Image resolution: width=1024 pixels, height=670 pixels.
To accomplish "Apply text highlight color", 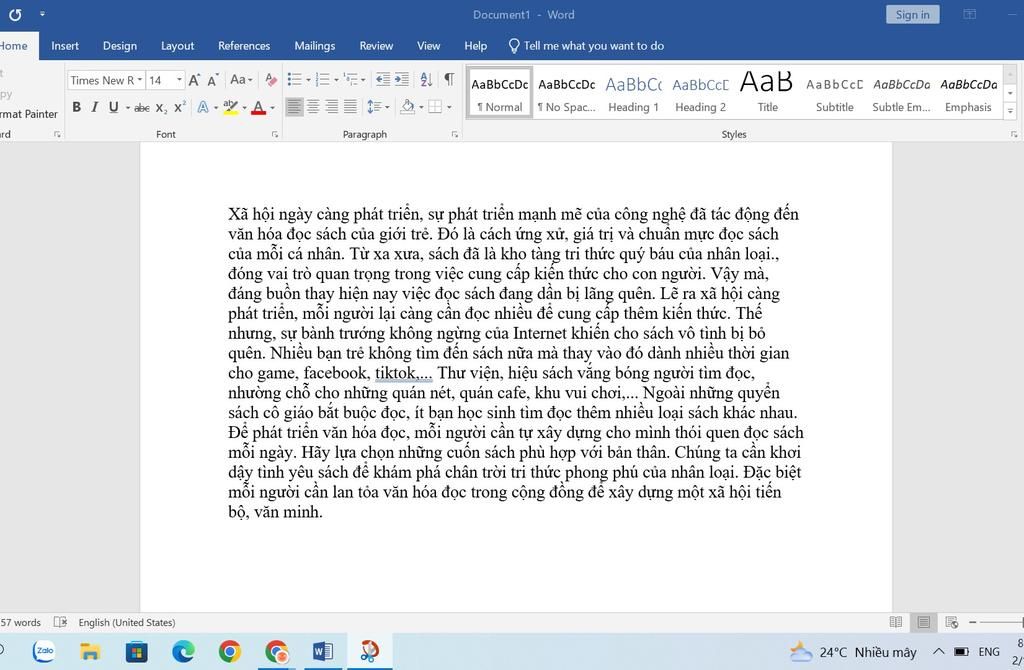I will [231, 107].
